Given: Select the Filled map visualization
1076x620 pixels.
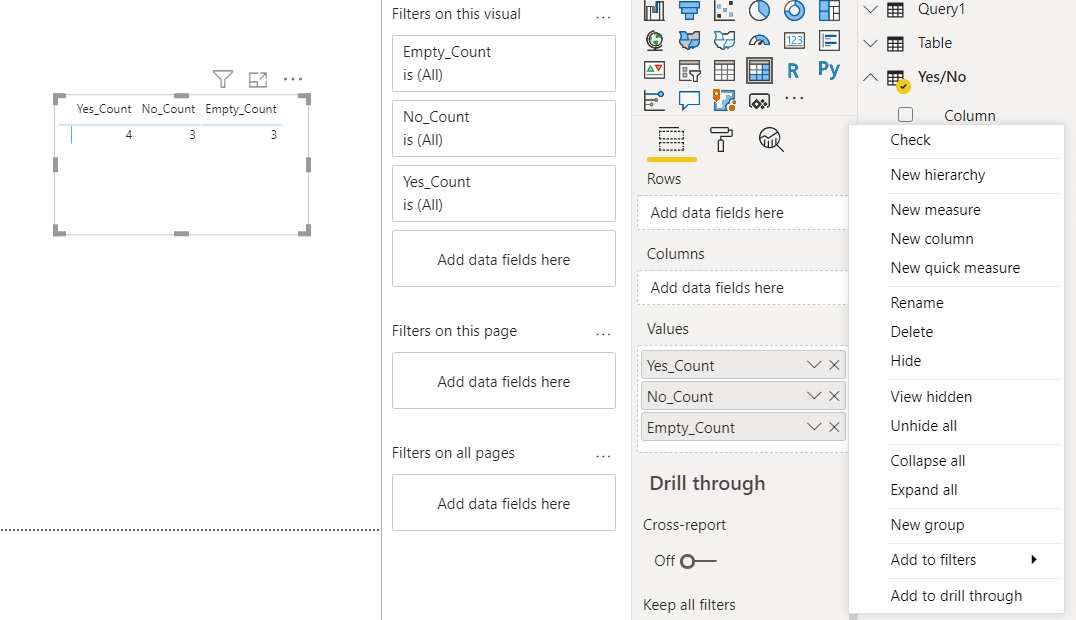Looking at the screenshot, I should click(x=689, y=41).
